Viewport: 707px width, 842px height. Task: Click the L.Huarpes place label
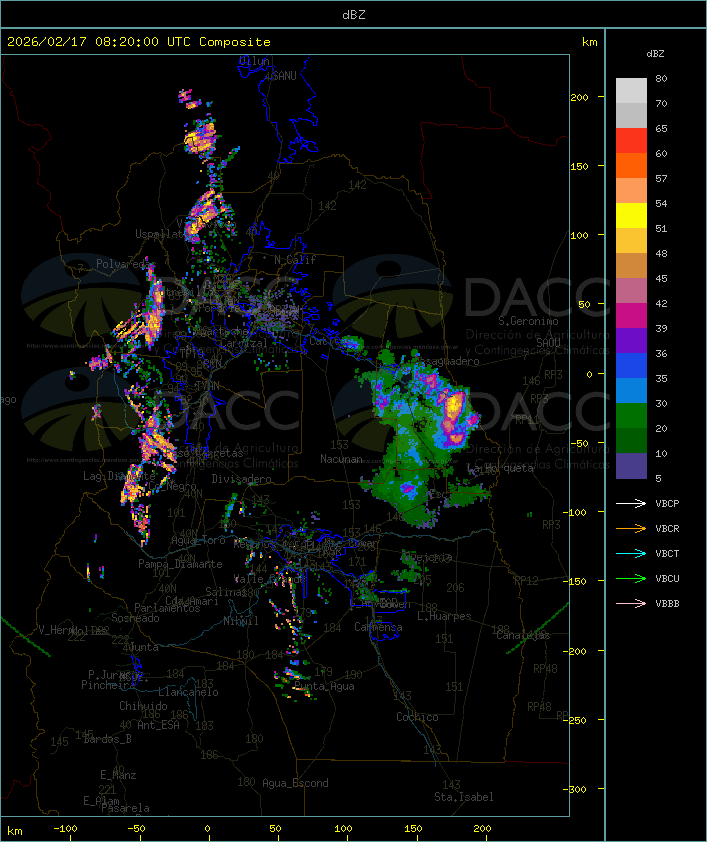pos(444,616)
